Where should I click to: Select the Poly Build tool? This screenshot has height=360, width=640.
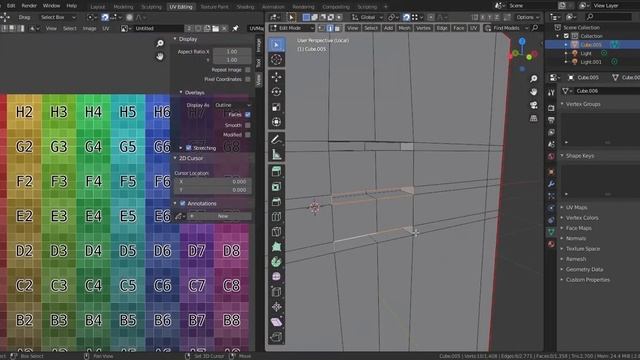pyautogui.click(x=276, y=247)
